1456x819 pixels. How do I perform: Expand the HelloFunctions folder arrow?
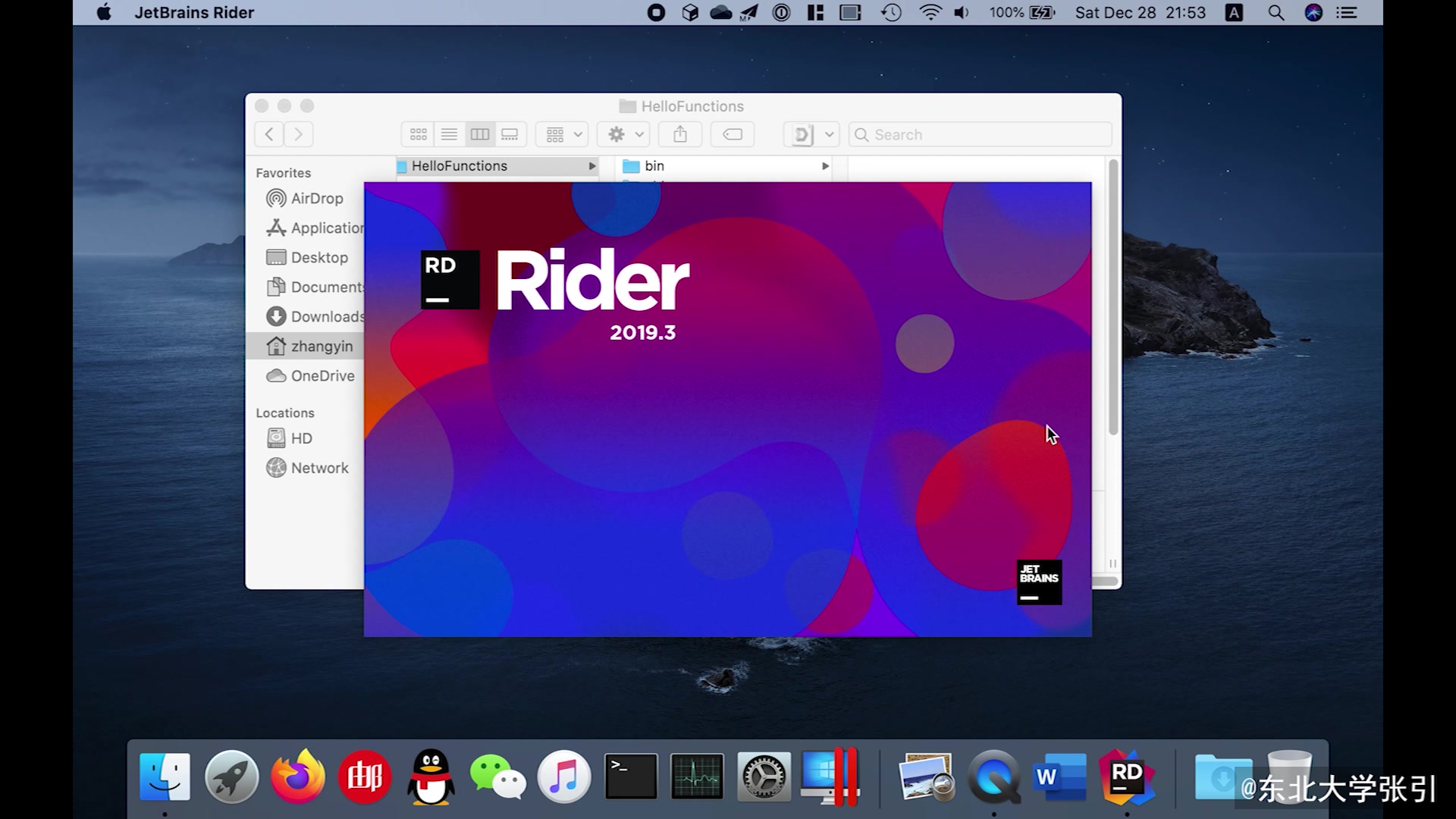tap(592, 166)
